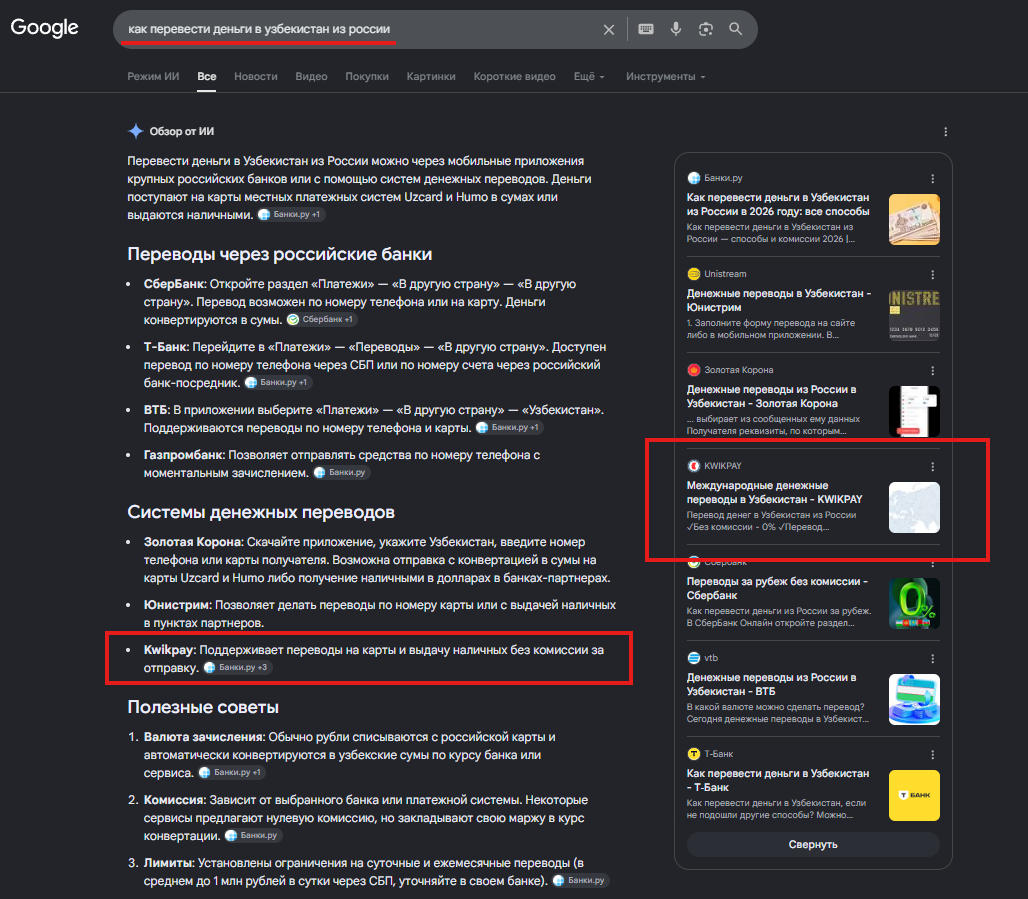The height and width of the screenshot is (899, 1028).
Task: Click Золотая Корона favicon icon
Action: pos(694,370)
